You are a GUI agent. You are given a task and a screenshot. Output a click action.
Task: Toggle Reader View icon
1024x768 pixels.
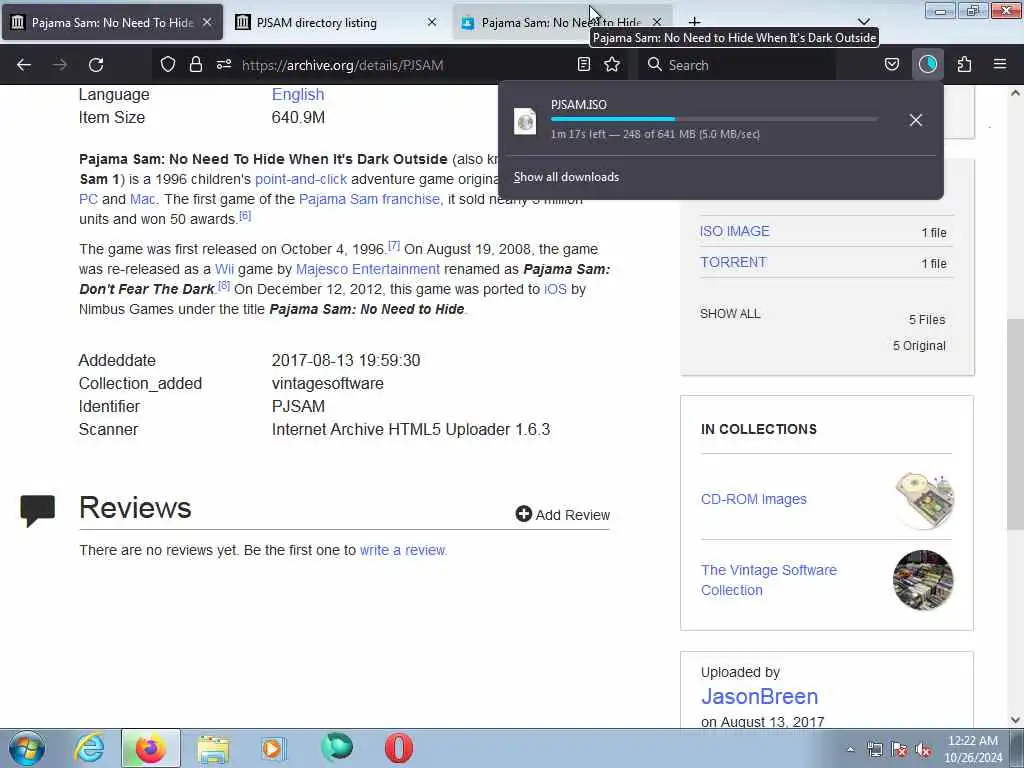[584, 65]
